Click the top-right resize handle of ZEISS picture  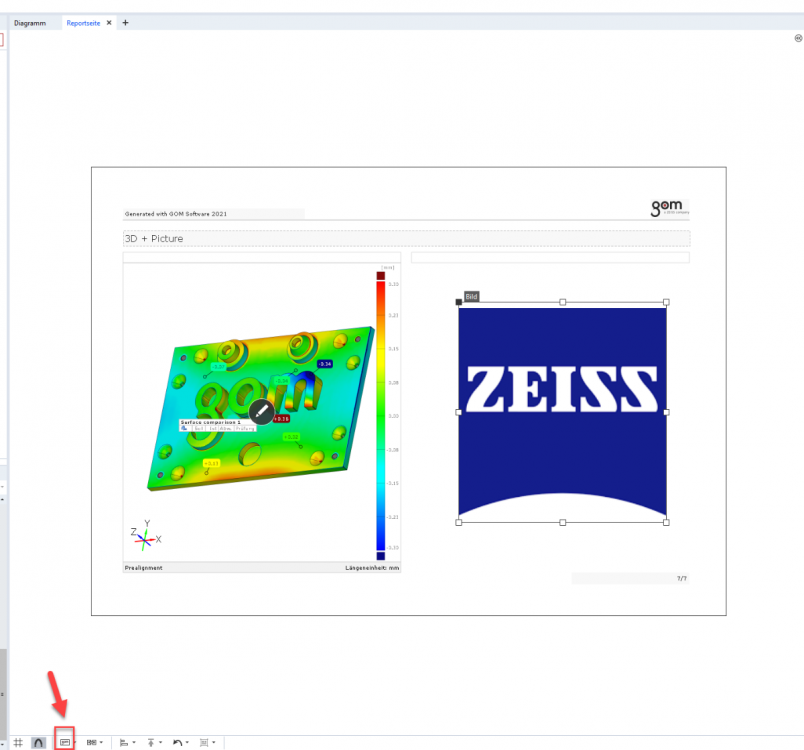(666, 302)
